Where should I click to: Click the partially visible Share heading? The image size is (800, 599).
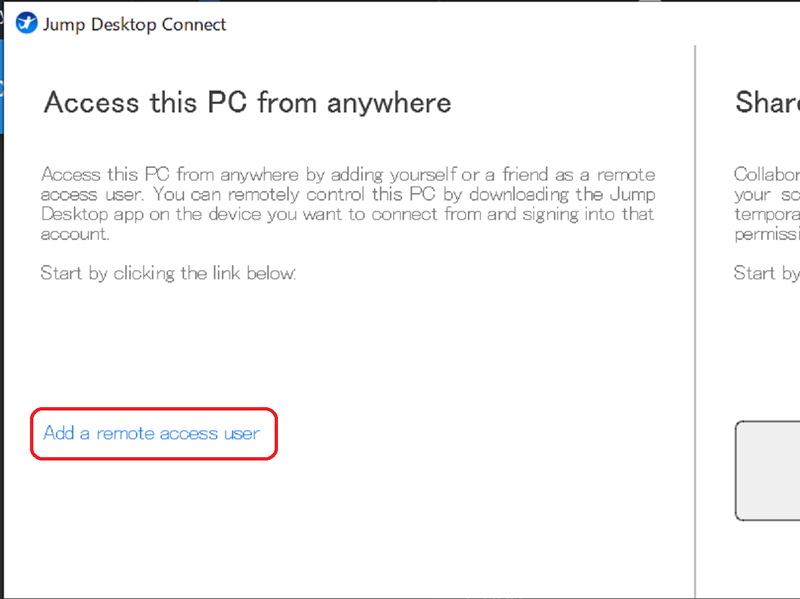point(767,102)
